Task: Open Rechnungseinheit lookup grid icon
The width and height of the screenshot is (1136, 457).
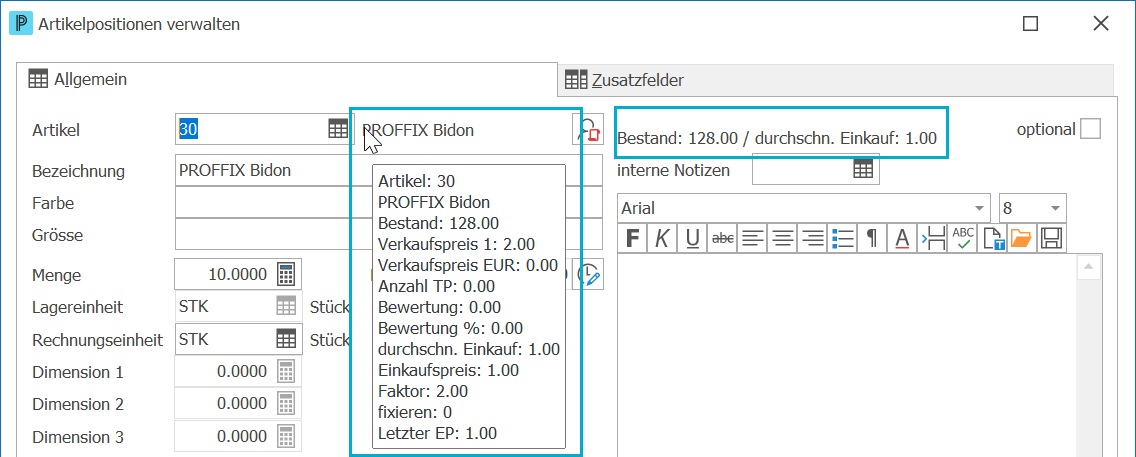Action: click(x=287, y=339)
